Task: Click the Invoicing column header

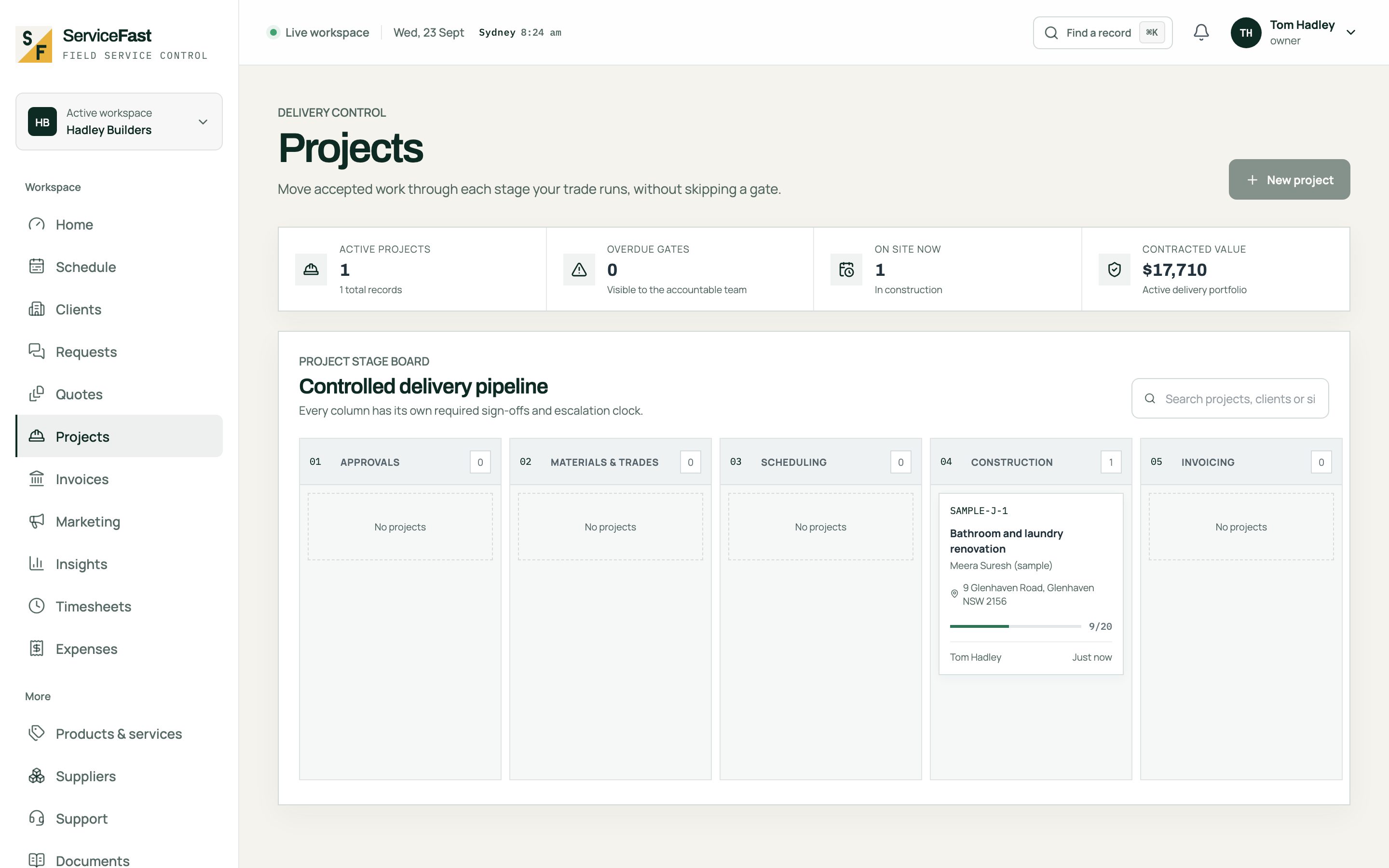Action: (x=1241, y=462)
